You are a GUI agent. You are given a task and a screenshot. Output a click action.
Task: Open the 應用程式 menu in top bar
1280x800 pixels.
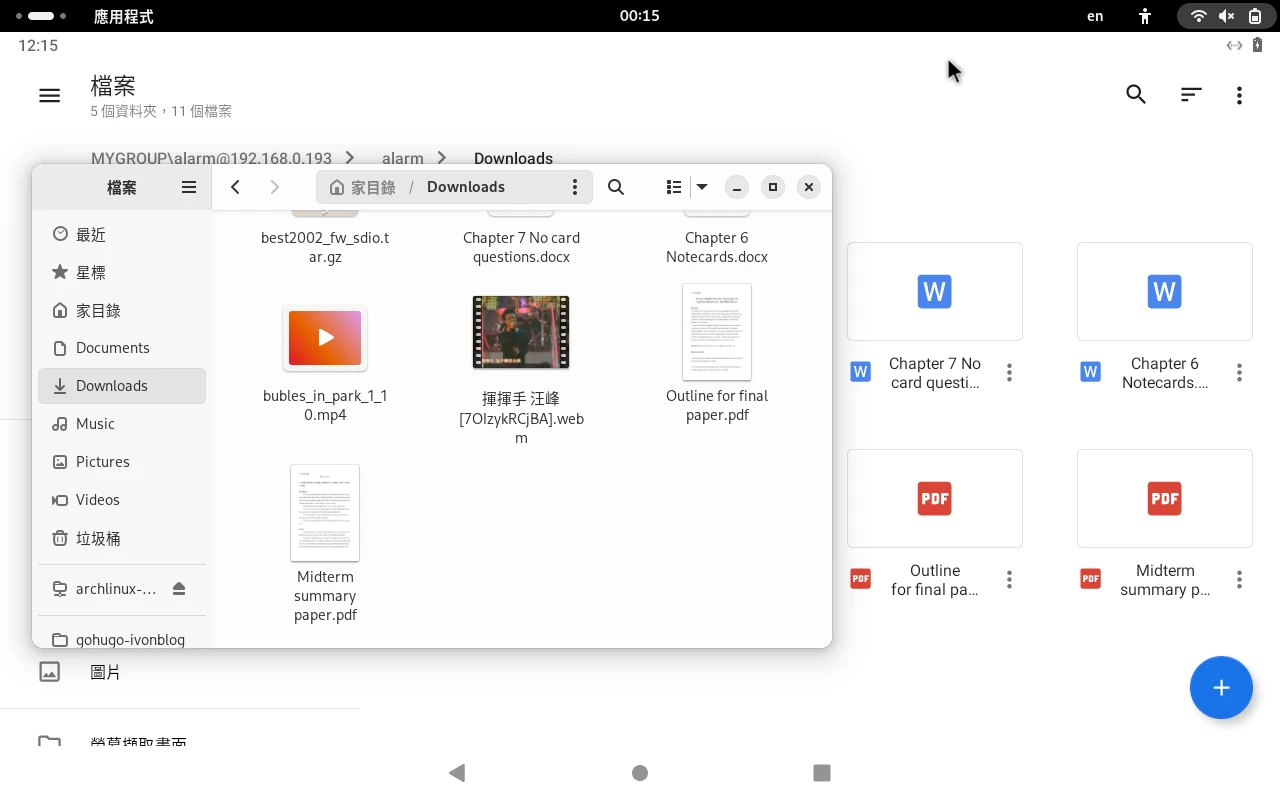(x=123, y=16)
